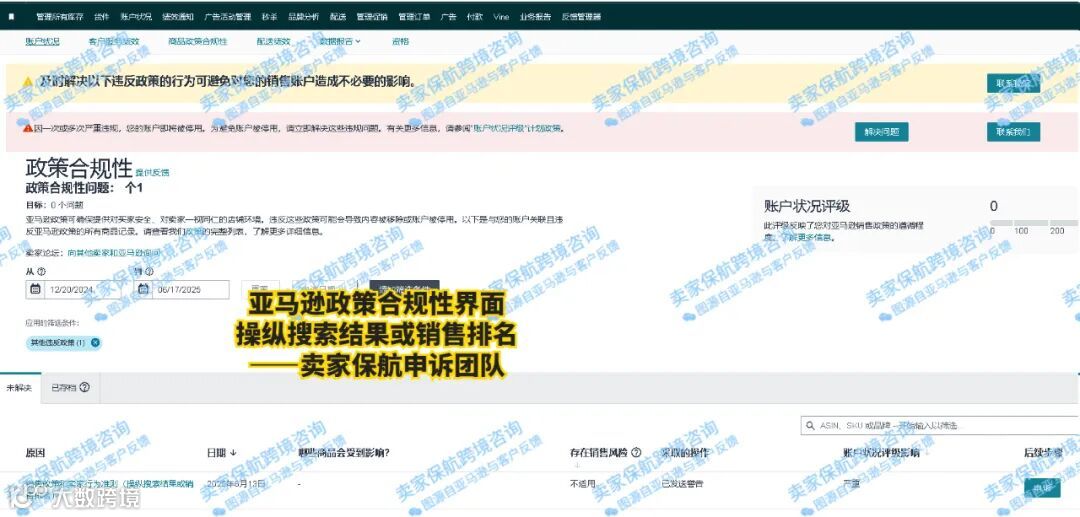Image resolution: width=1080 pixels, height=517 pixels.
Task: Click the dark add-filter button
Action: (404, 289)
